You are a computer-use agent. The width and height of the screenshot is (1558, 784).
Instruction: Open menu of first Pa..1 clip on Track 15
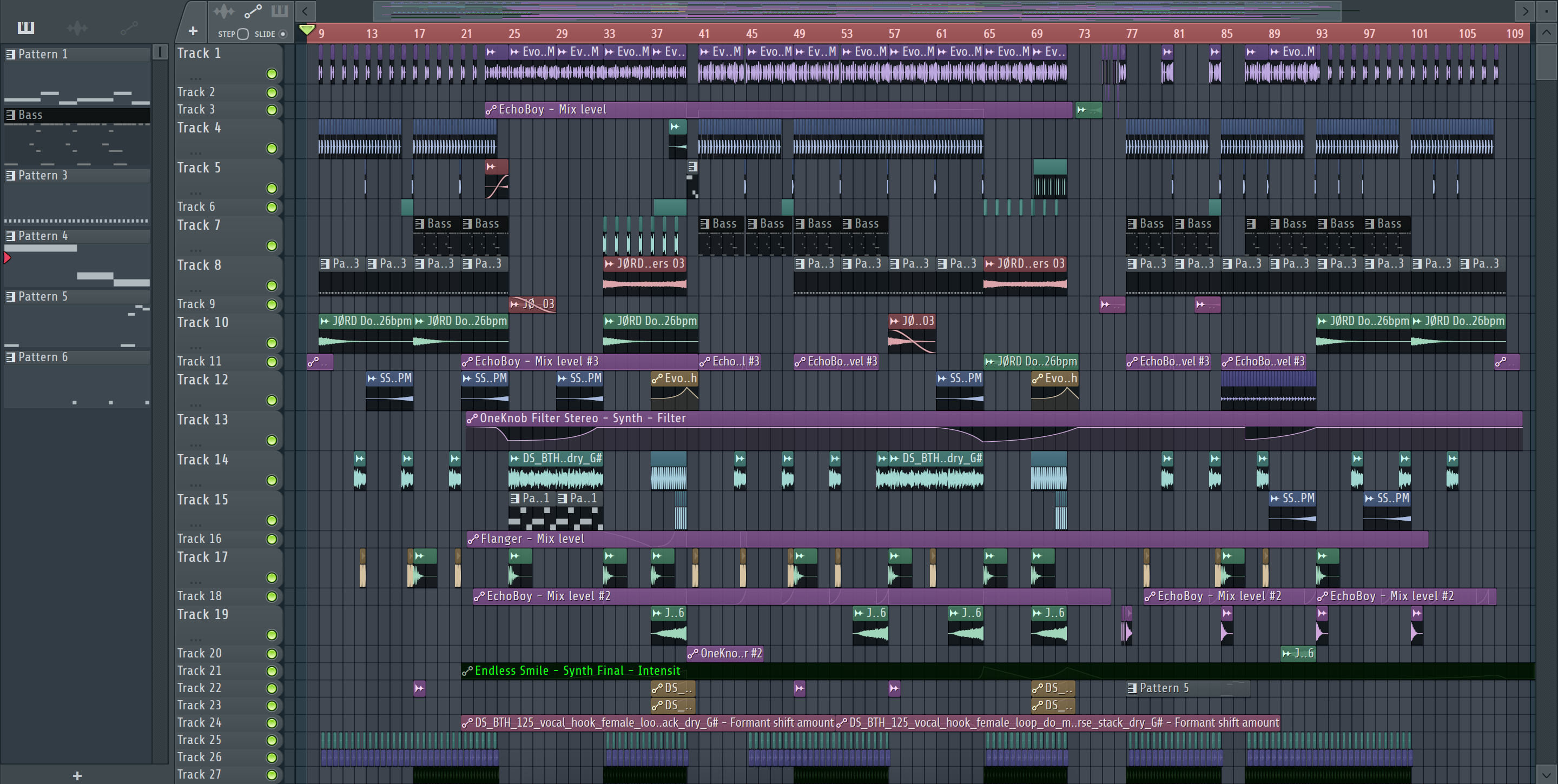point(514,498)
